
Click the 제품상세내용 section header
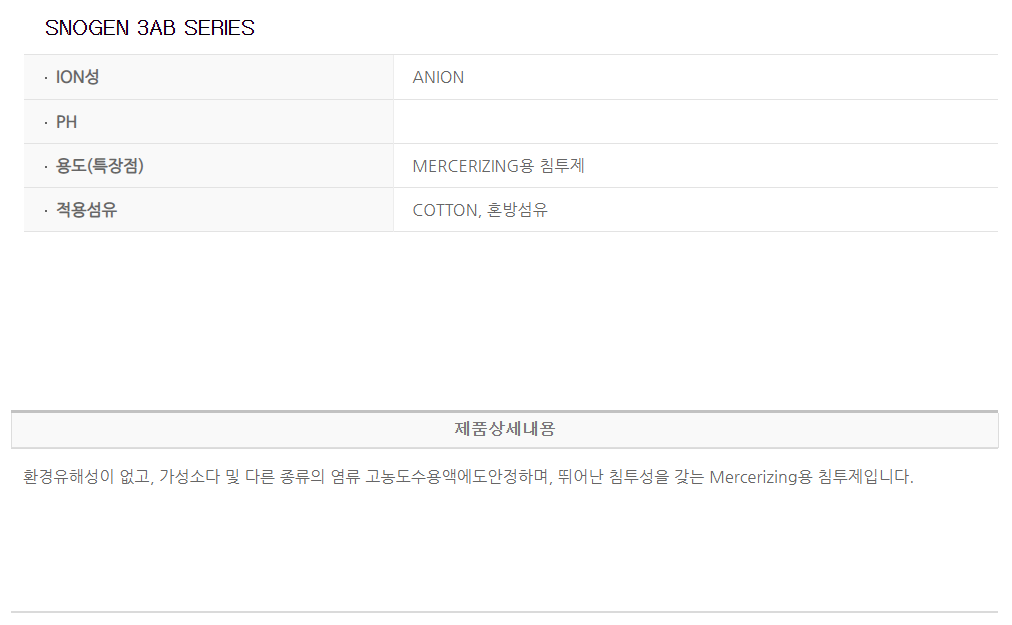pyautogui.click(x=505, y=429)
